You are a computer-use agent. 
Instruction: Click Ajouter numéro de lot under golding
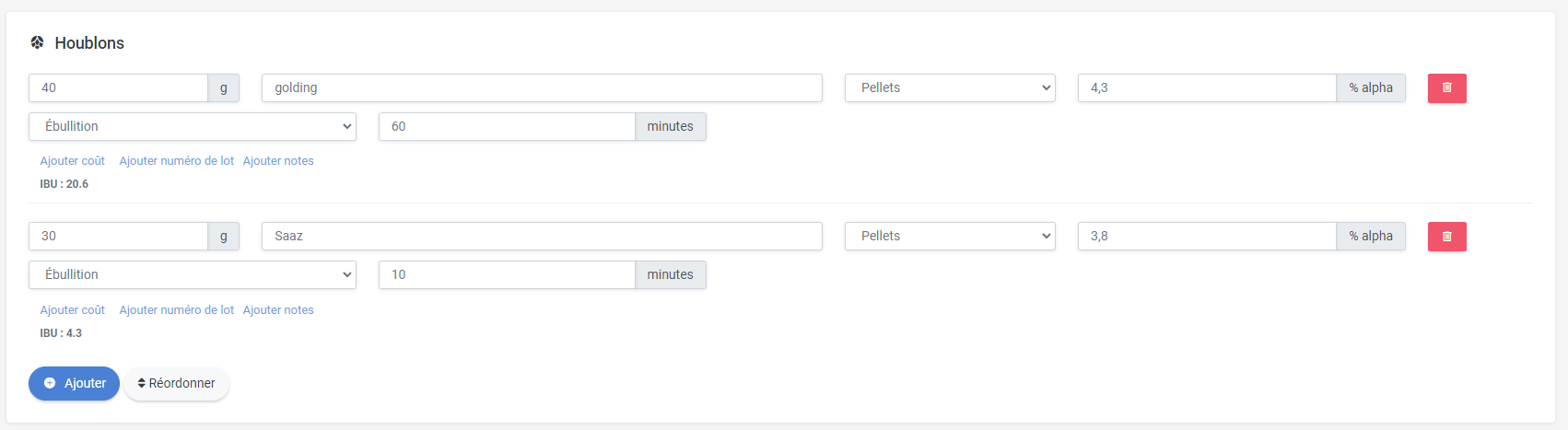coord(176,160)
